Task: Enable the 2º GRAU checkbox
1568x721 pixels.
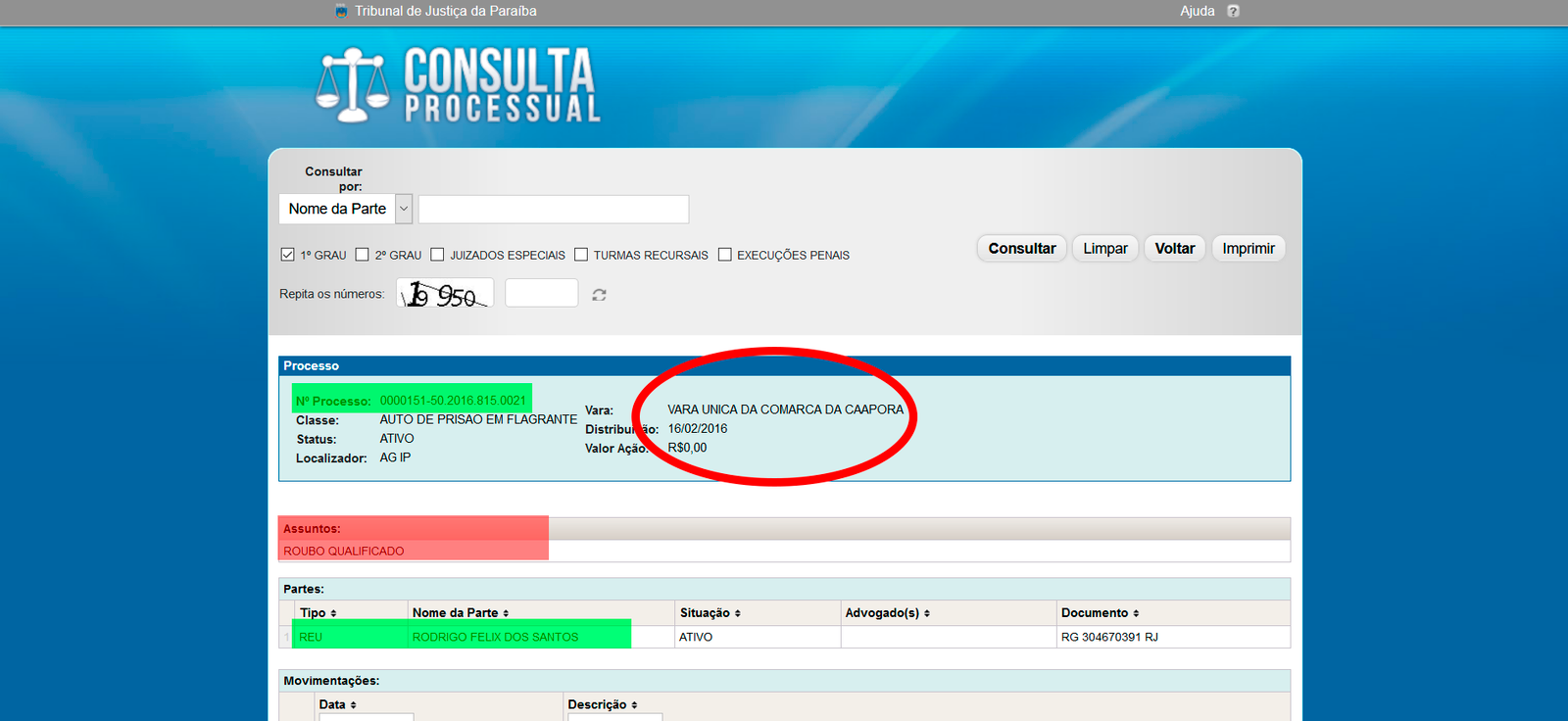Action: [362, 255]
